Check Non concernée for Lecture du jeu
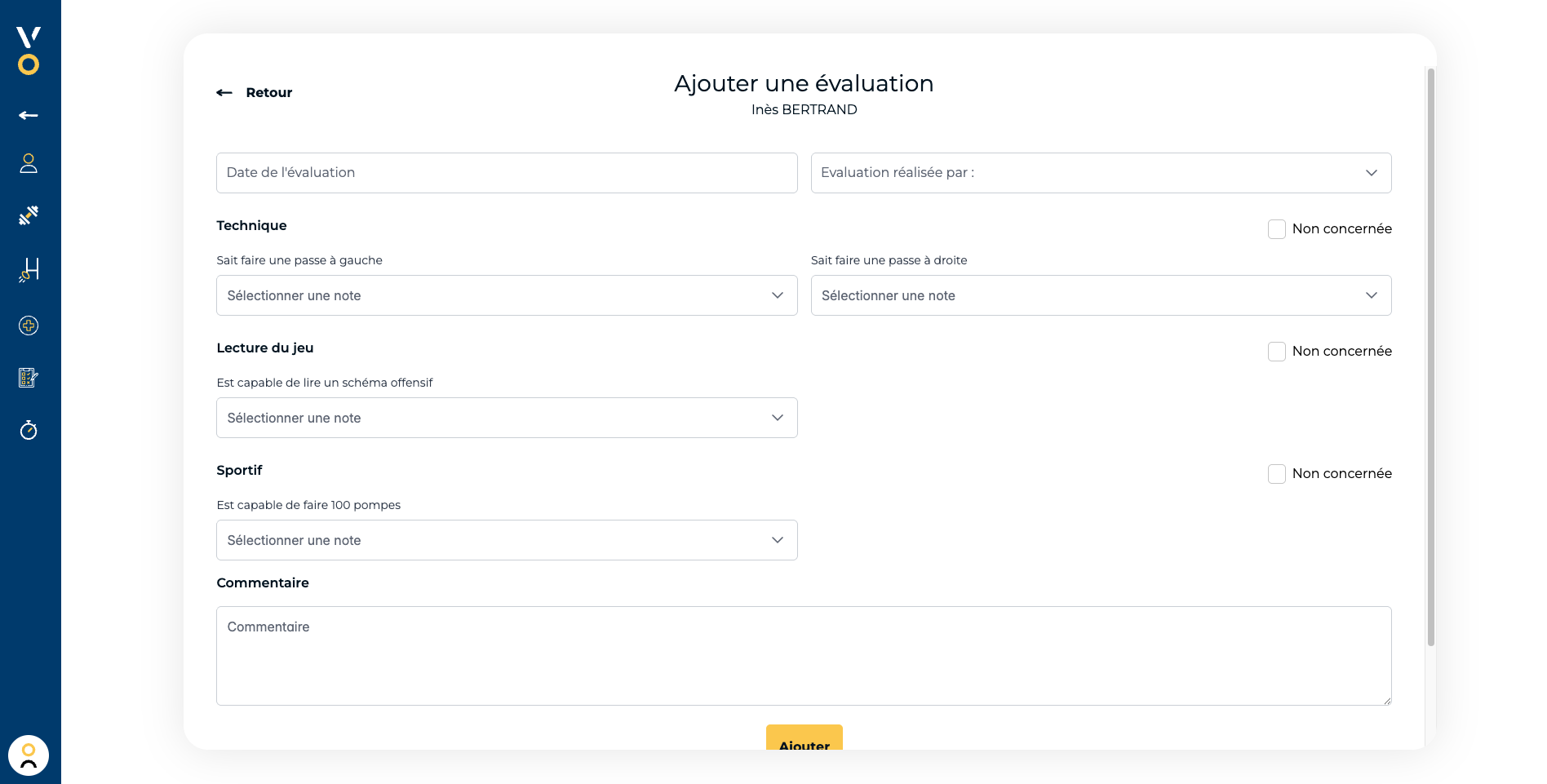Screen dimensions: 1547x784 pyautogui.click(x=1277, y=352)
